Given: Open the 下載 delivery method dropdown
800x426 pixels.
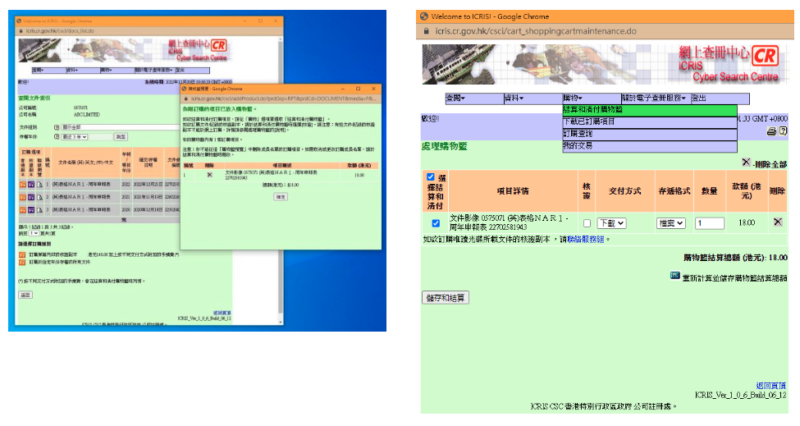Looking at the screenshot, I should (612, 223).
